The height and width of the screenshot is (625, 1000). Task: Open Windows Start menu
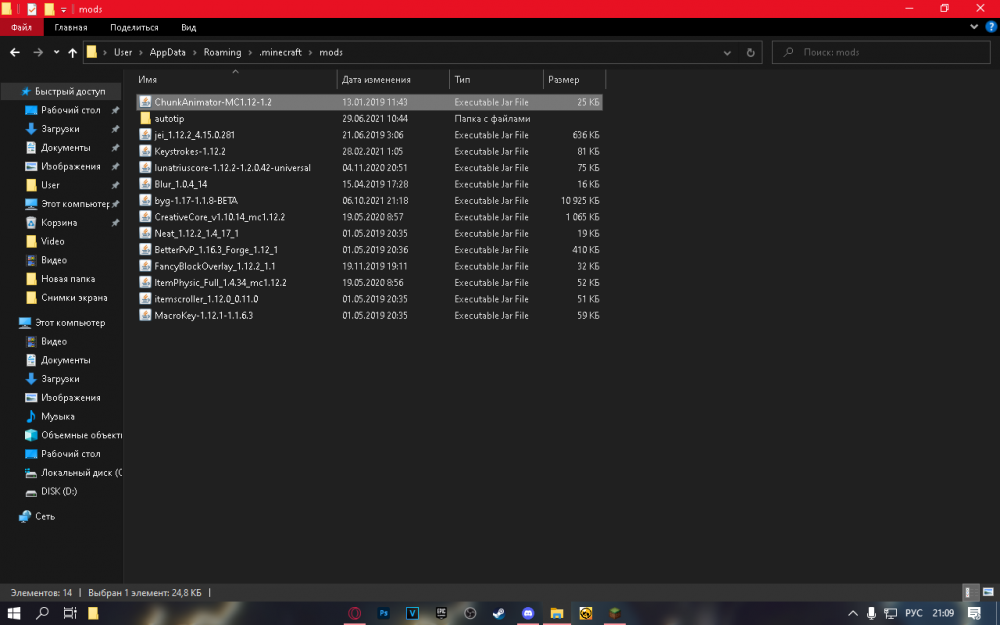pos(13,613)
